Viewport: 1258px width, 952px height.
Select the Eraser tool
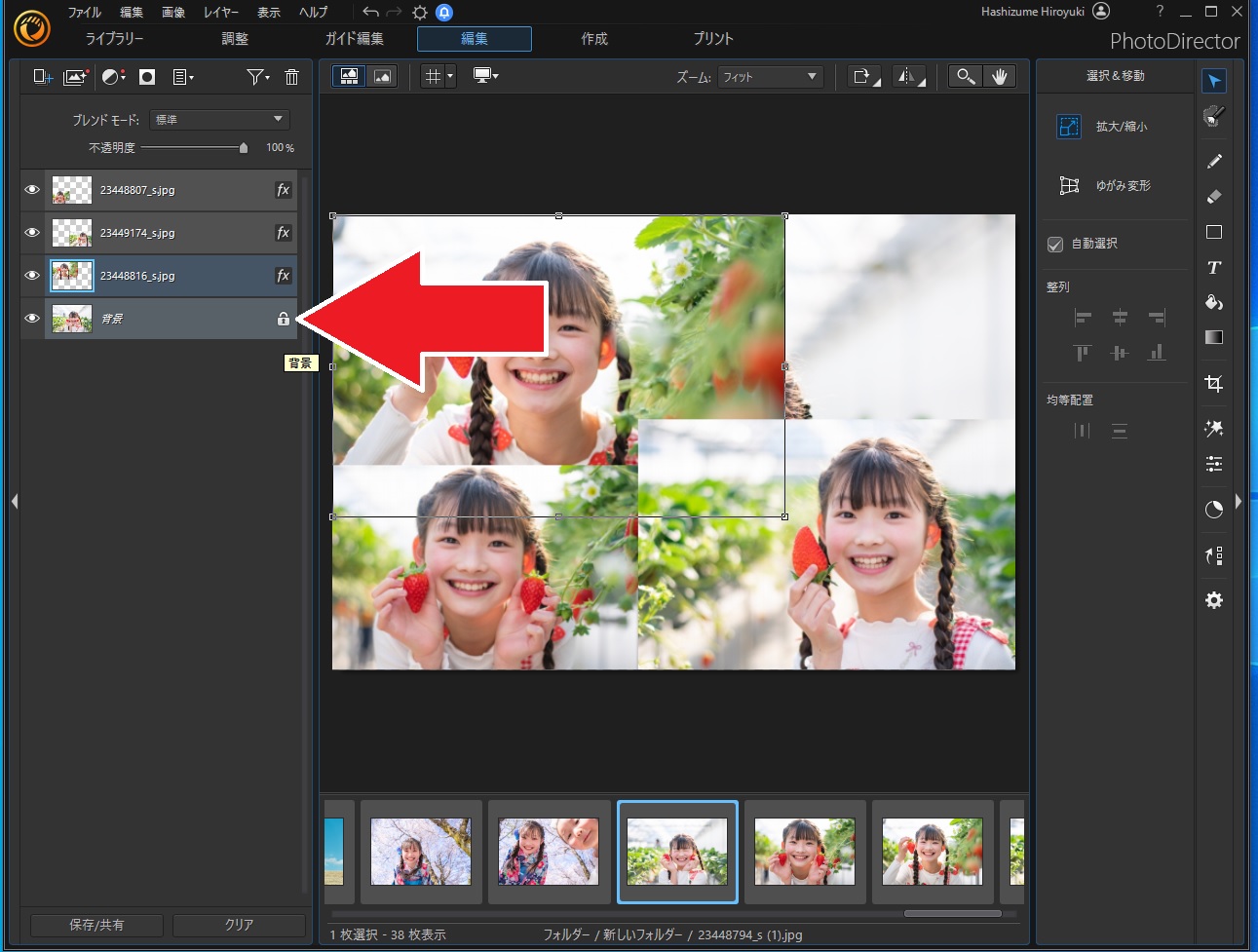click(1213, 197)
